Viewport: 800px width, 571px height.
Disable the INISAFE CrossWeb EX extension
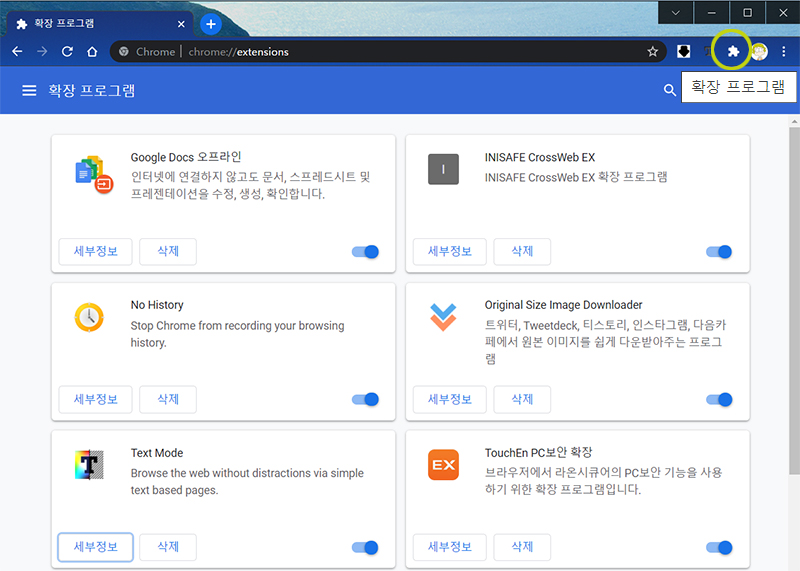(719, 252)
